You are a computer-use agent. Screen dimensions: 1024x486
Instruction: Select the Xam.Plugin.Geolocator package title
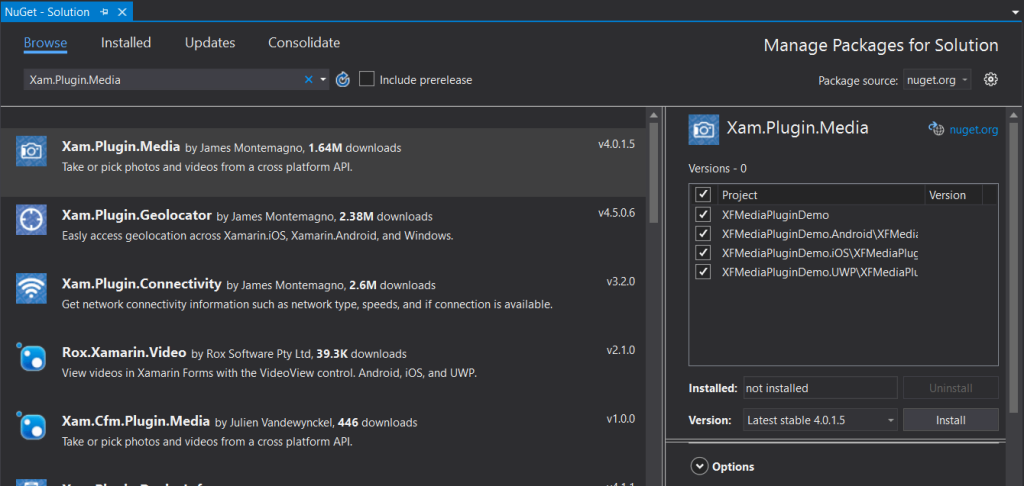(x=136, y=215)
